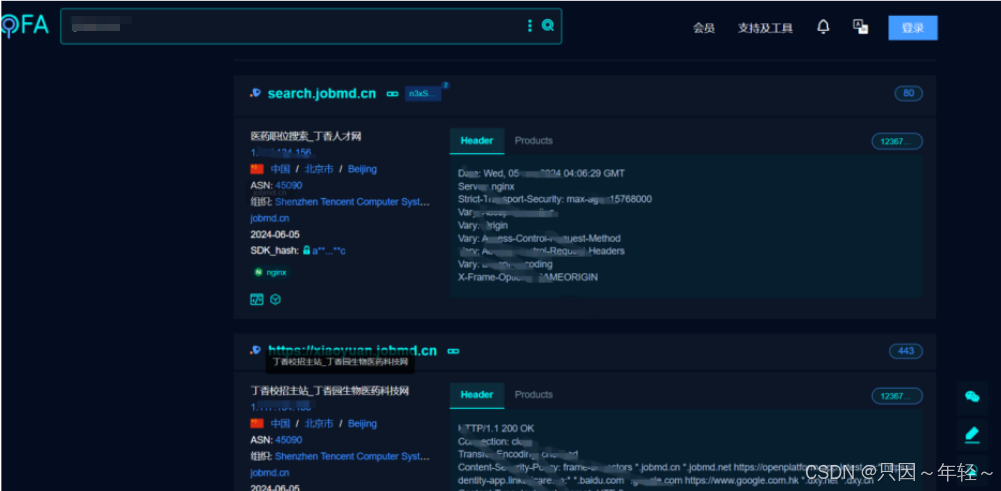Open the search.jobmd.cn host link
This screenshot has width=1001, height=491.
[x=322, y=94]
